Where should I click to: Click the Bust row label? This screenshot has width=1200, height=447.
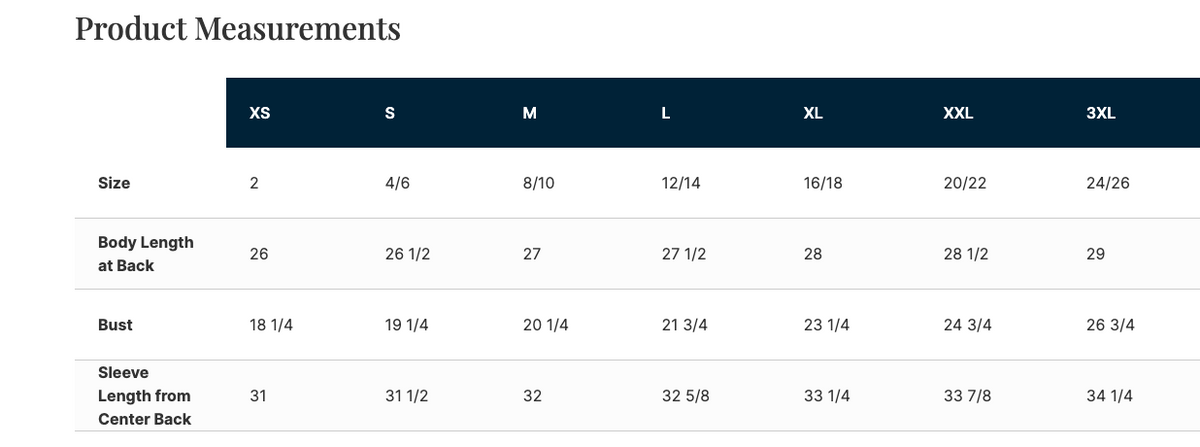115,325
